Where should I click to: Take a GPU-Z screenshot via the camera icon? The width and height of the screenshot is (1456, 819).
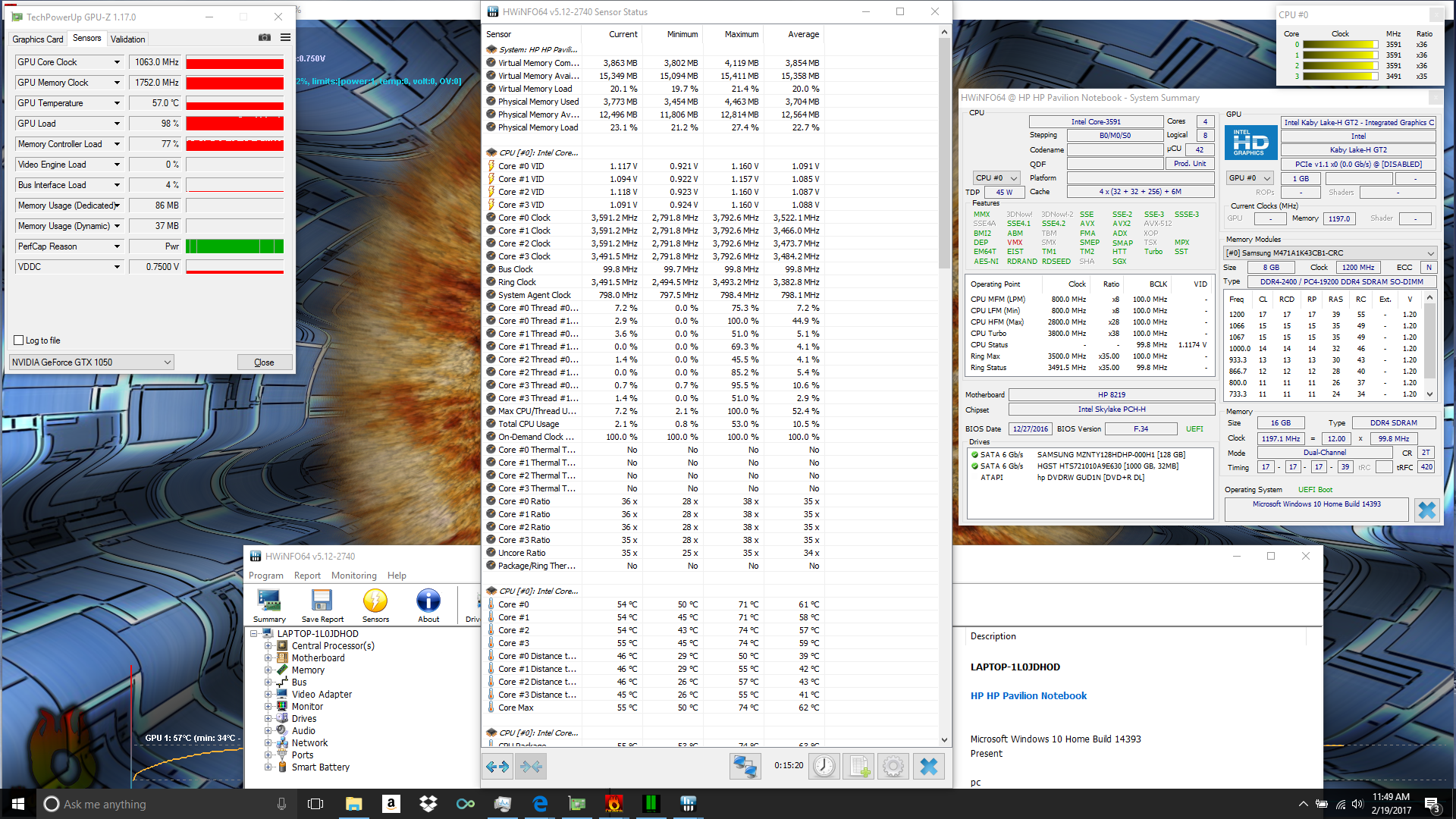point(265,38)
